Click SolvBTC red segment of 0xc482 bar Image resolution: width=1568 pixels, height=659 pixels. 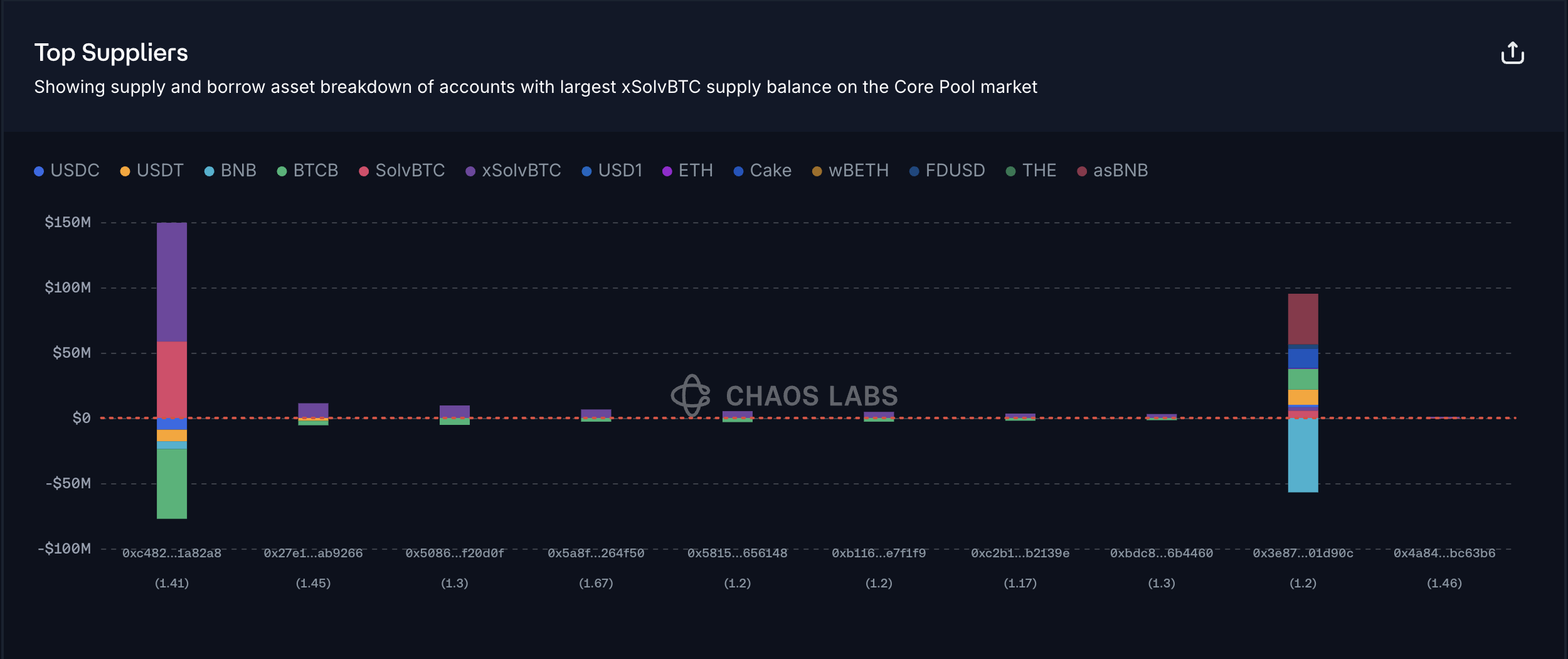tap(172, 380)
